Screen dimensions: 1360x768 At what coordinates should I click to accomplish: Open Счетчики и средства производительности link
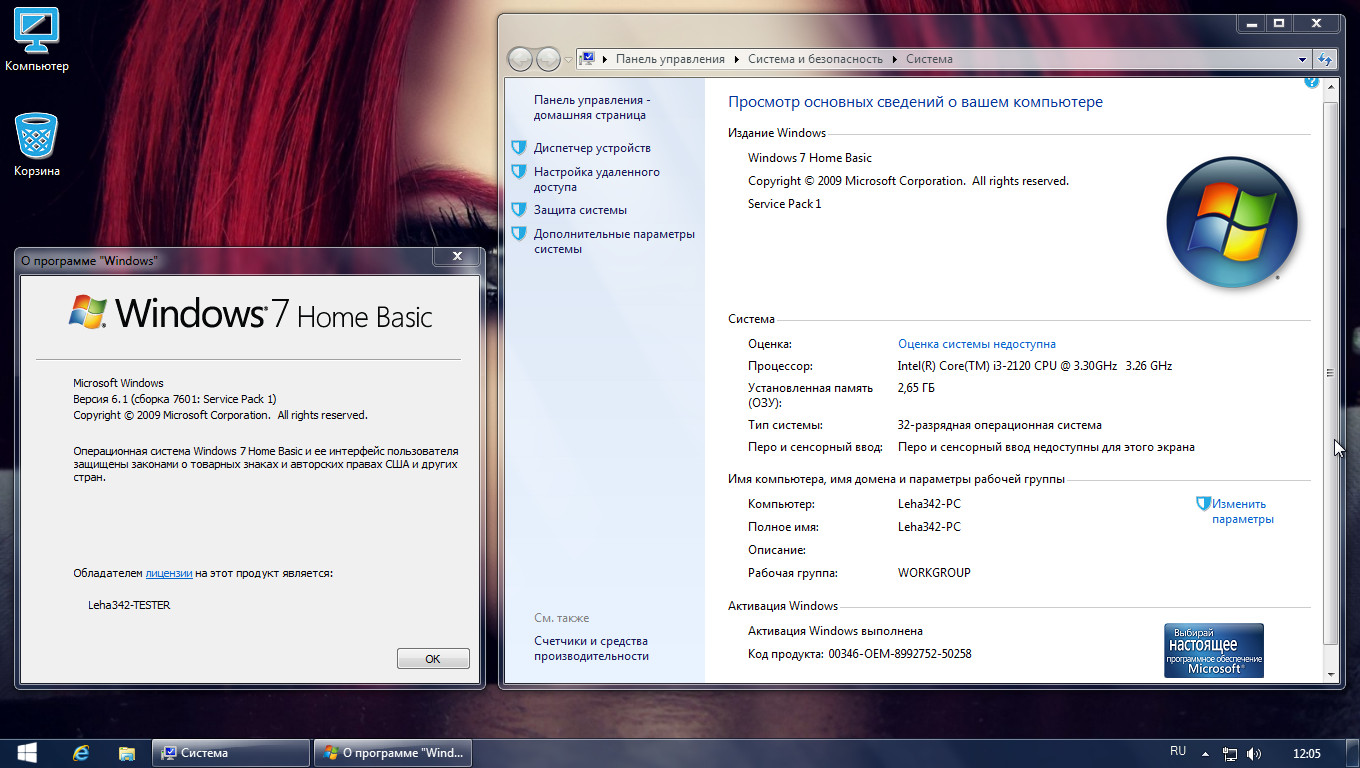(591, 648)
